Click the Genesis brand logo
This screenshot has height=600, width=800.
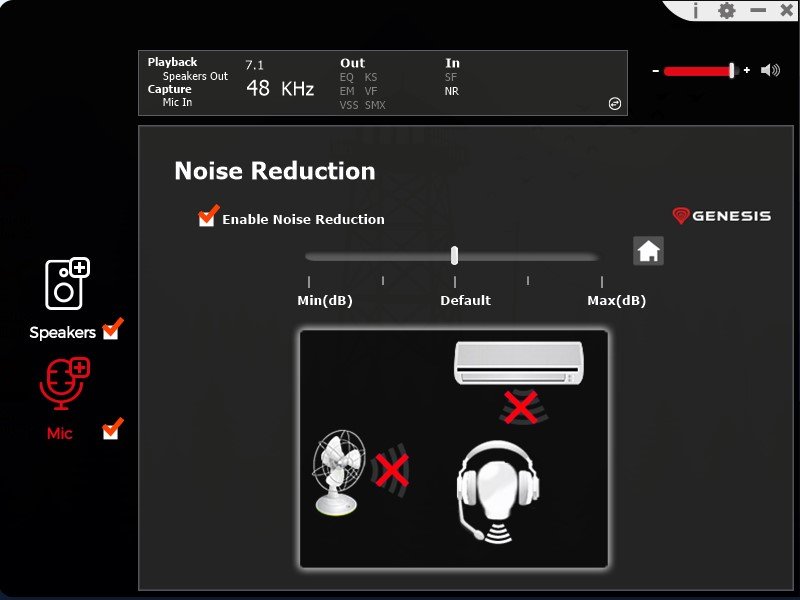pos(721,215)
